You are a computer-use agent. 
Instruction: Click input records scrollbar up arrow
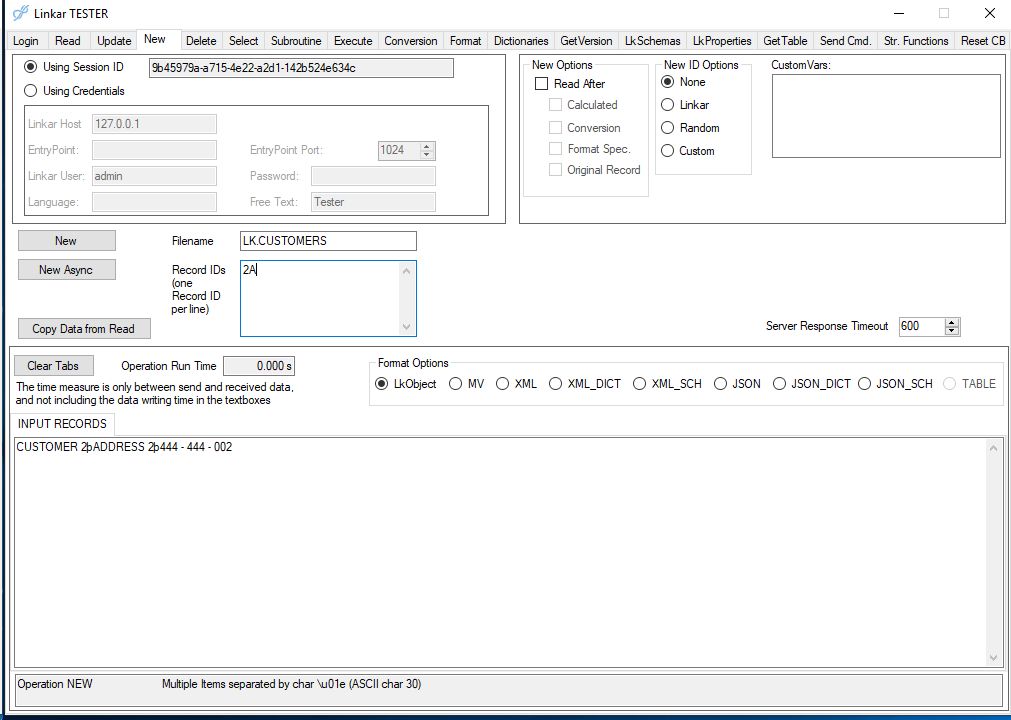994,448
